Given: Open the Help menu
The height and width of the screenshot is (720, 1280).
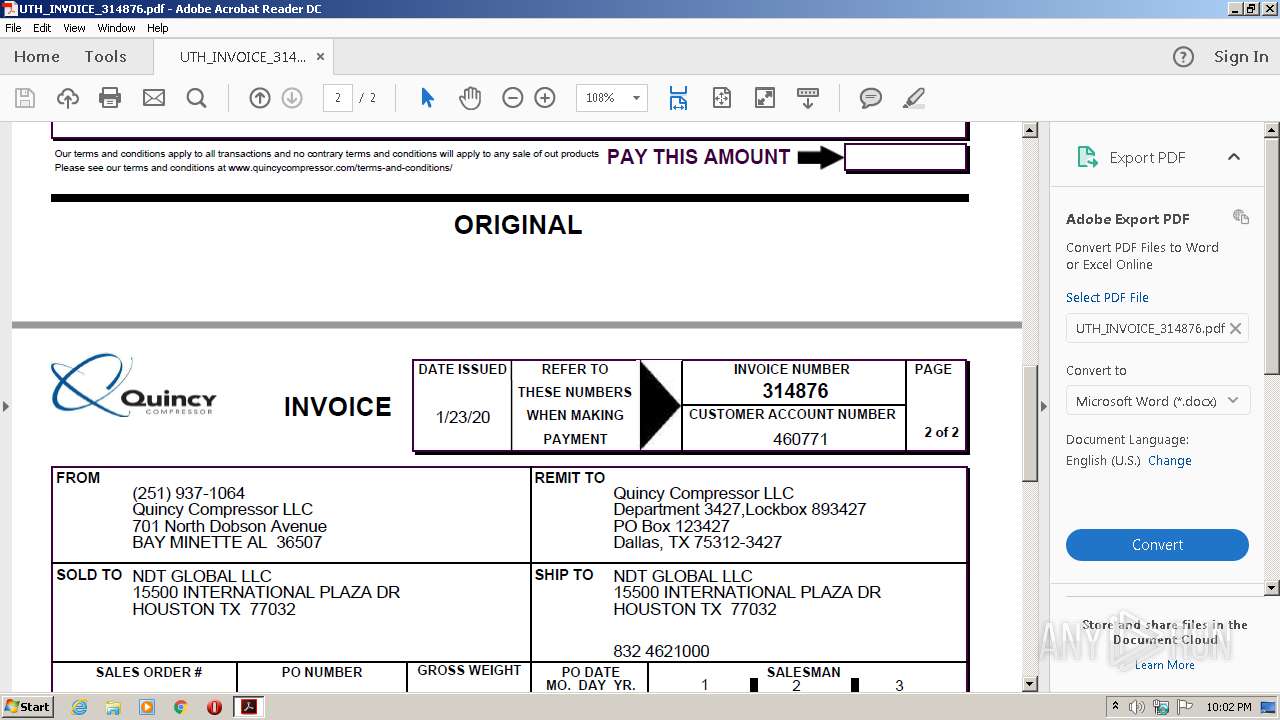Looking at the screenshot, I should coord(158,28).
